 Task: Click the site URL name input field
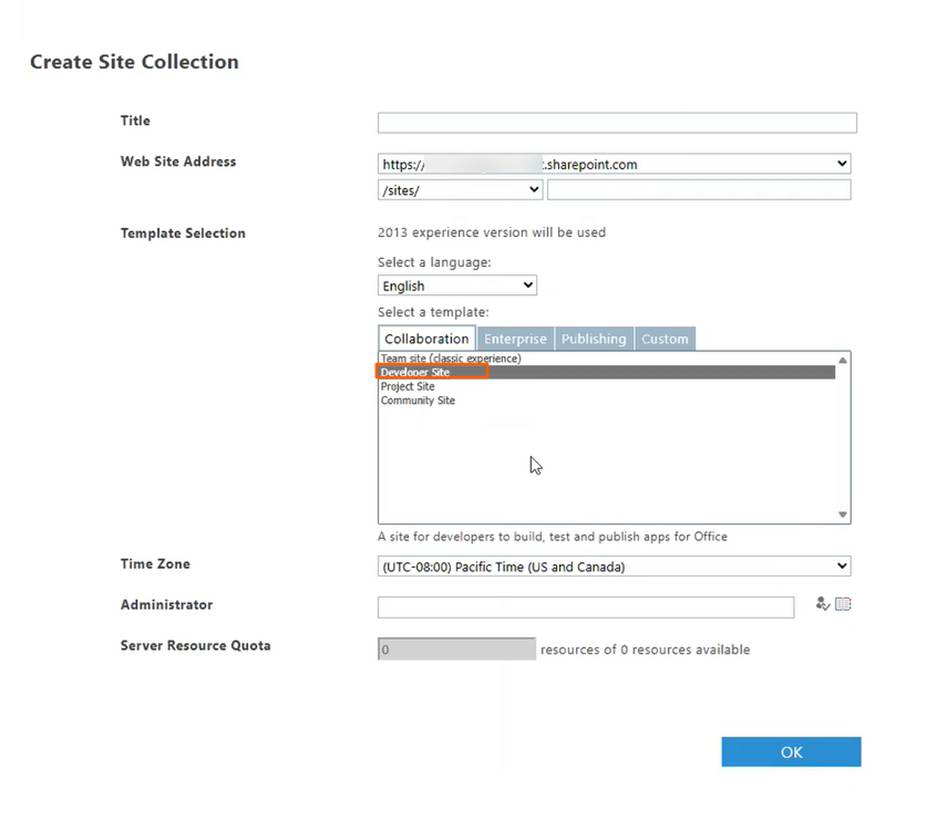click(699, 190)
